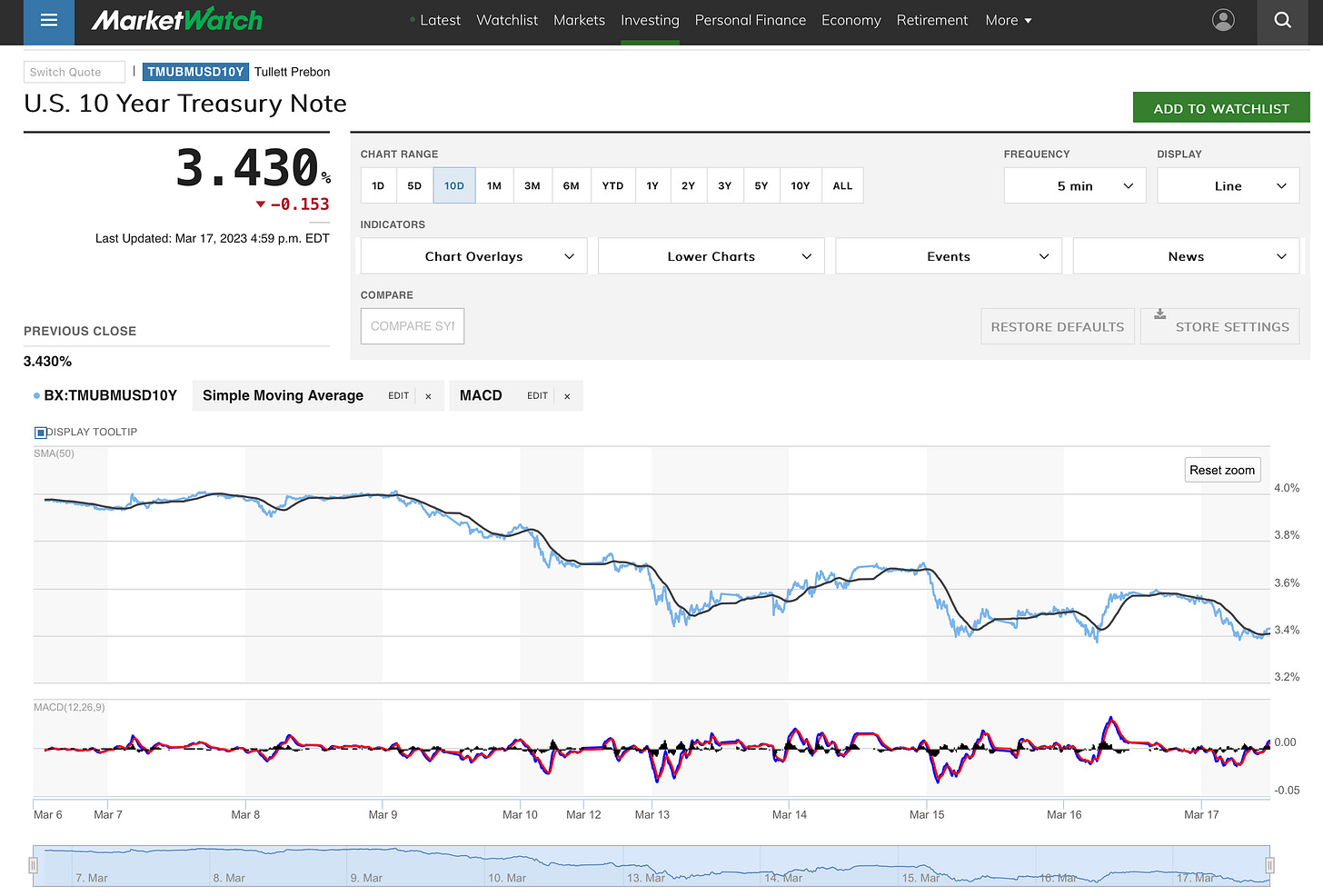1323x896 pixels.
Task: Open the Frequency 5 min dropdown
Action: tap(1075, 185)
